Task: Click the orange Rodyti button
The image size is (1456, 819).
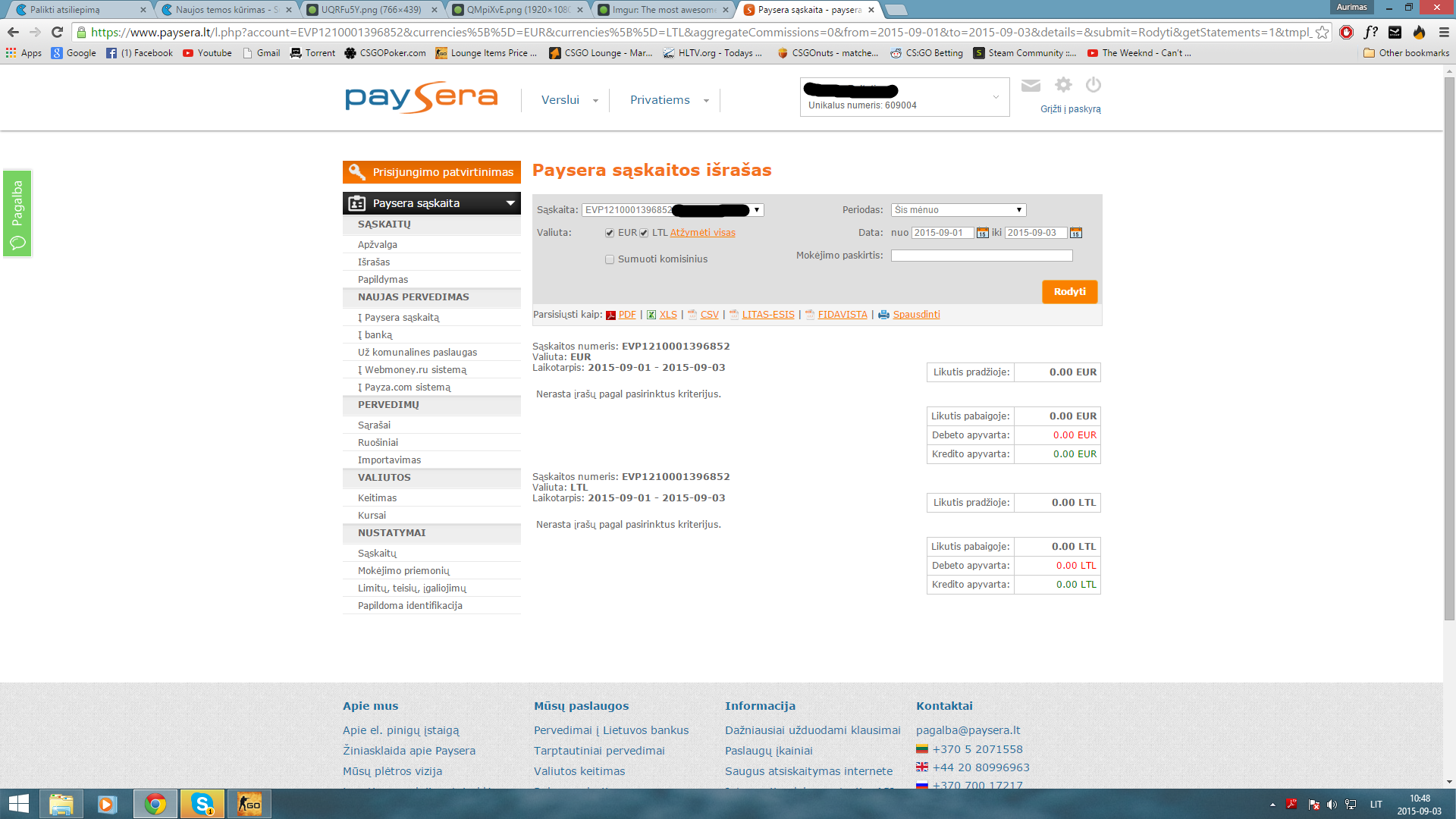Action: pyautogui.click(x=1069, y=292)
